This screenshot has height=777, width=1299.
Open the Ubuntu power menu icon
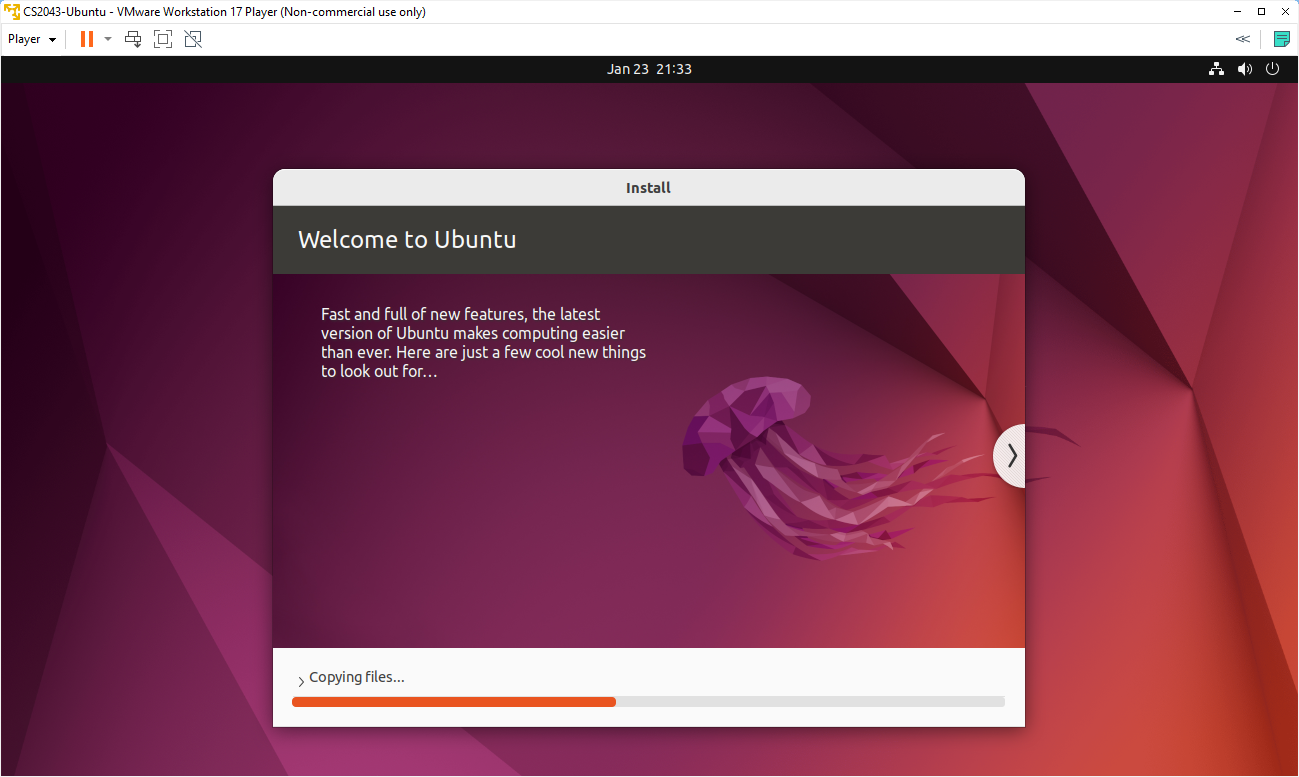click(1272, 69)
